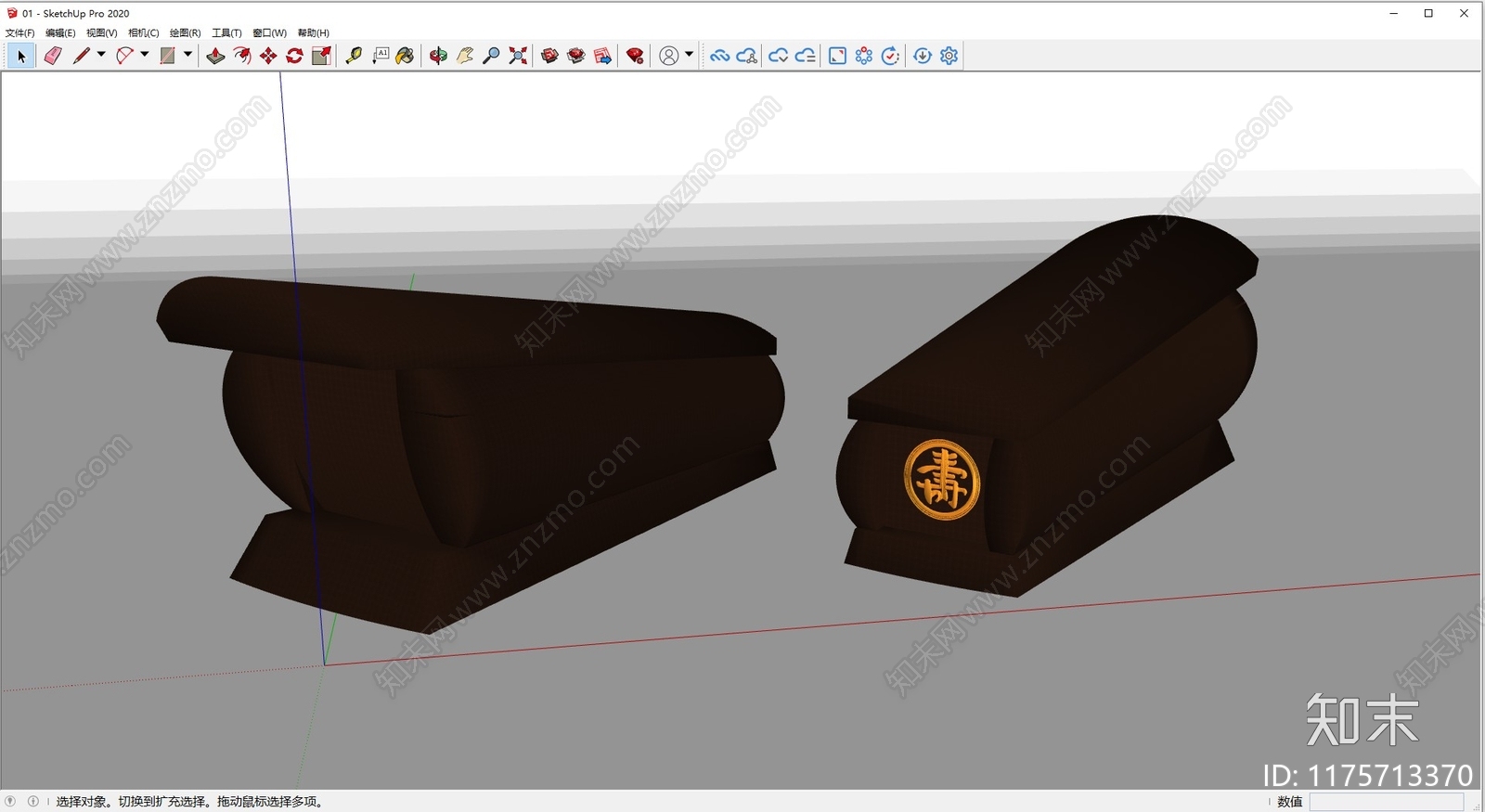Activate the Rotate tool

tap(295, 57)
